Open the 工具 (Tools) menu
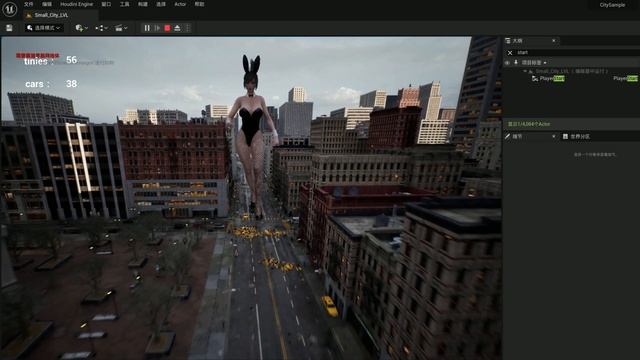This screenshot has height=360, width=640. pos(124,4)
